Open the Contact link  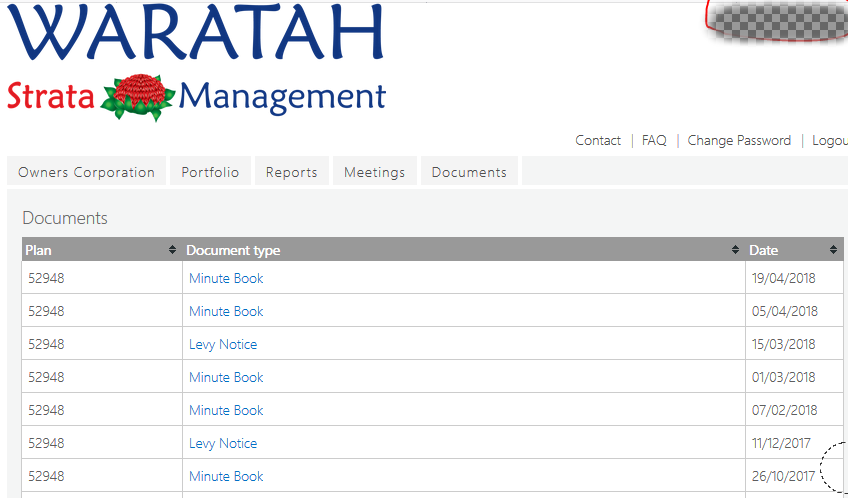point(598,141)
